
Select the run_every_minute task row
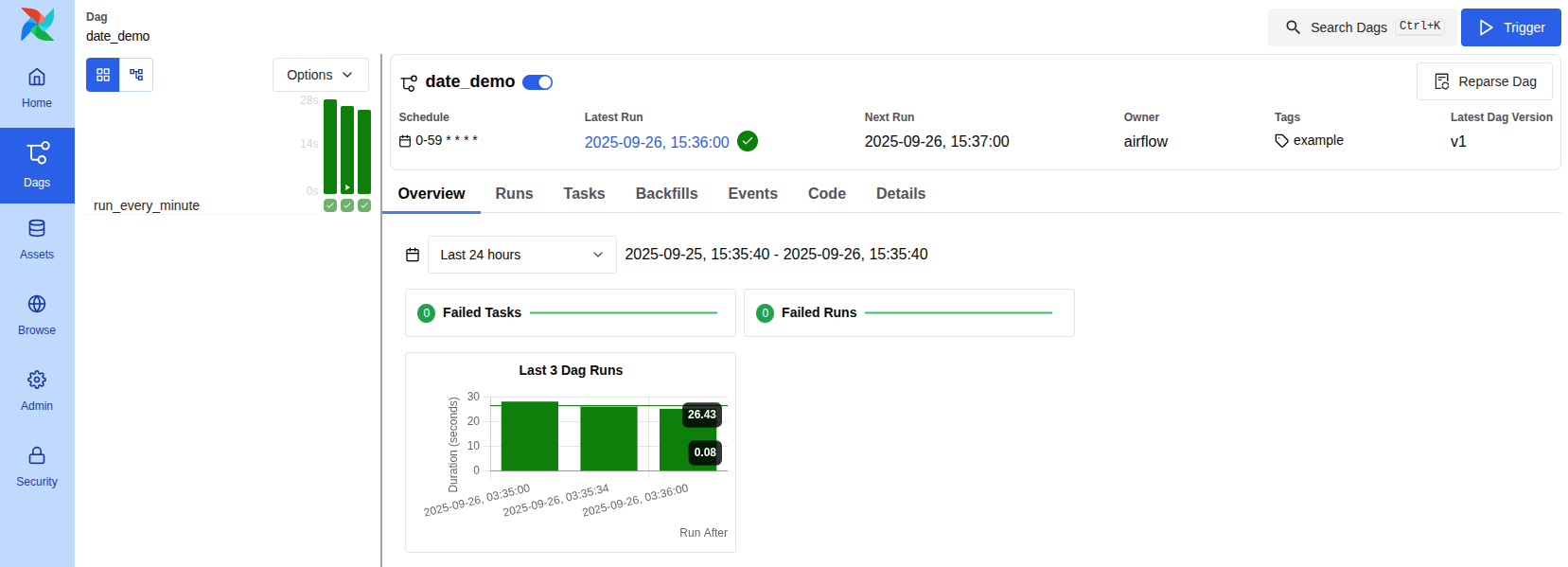147,205
